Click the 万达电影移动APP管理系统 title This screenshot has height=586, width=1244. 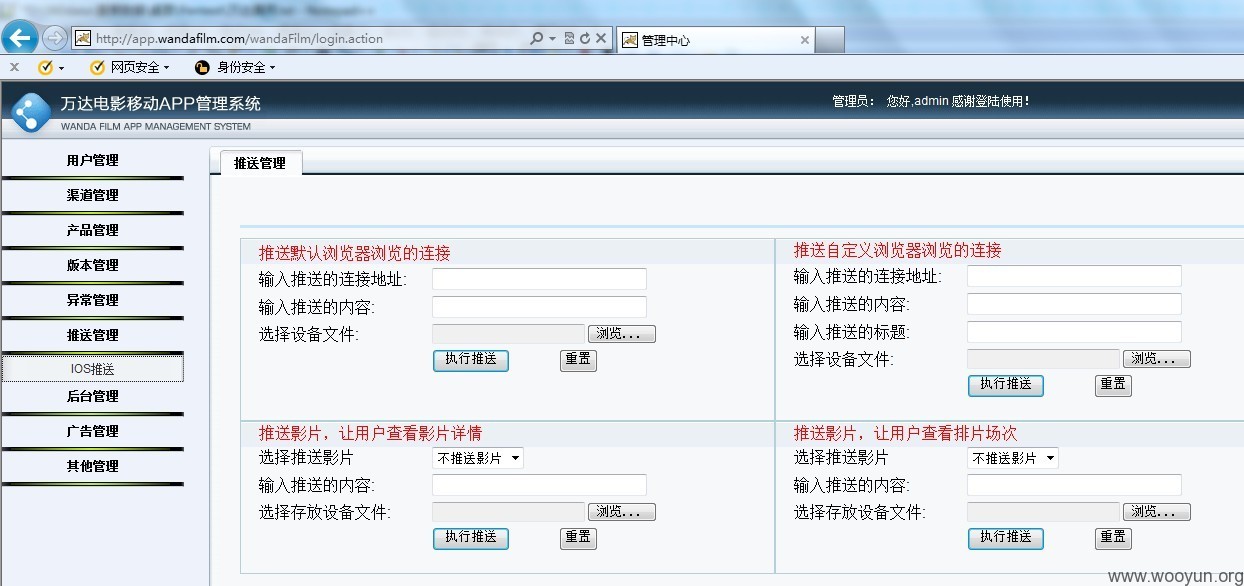pyautogui.click(x=160, y=104)
